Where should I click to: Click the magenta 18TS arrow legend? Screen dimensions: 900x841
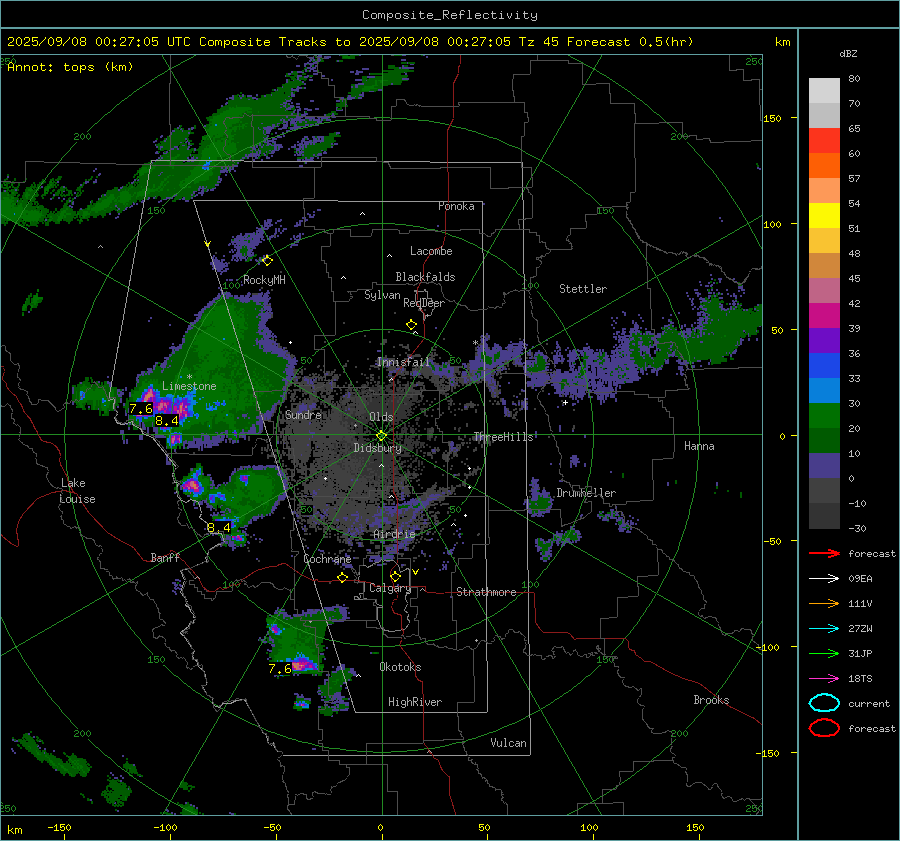(x=824, y=679)
